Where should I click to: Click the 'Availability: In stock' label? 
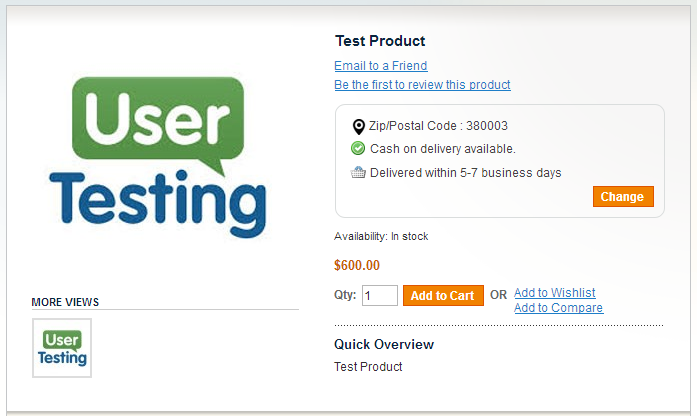tap(381, 237)
